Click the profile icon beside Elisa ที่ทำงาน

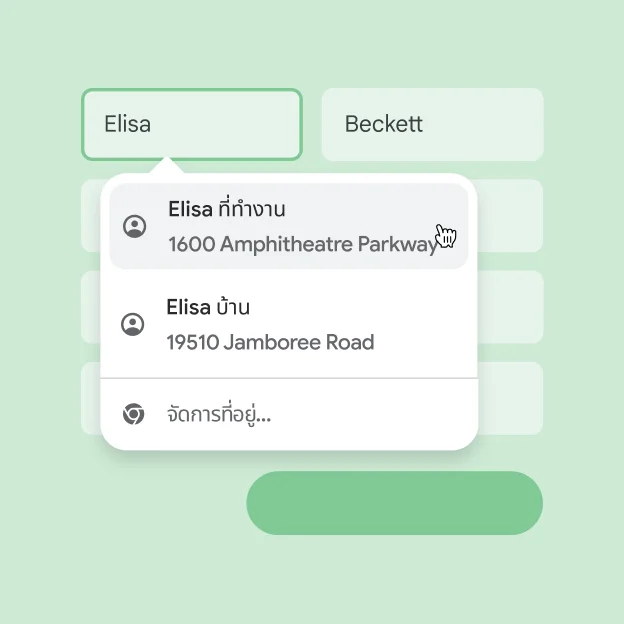coord(134,226)
